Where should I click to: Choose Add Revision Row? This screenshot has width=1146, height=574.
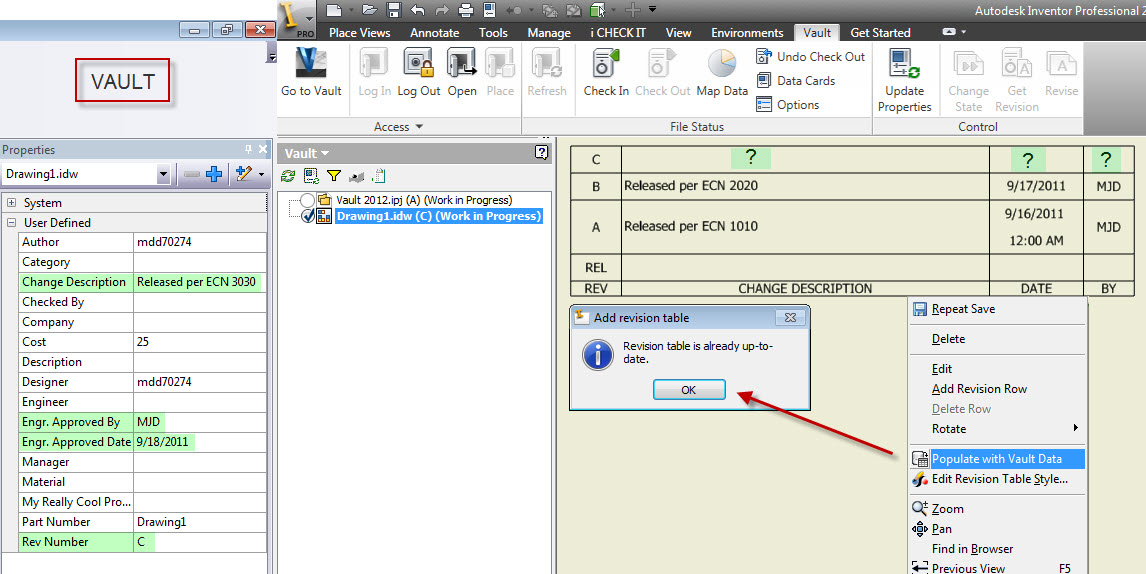(997, 388)
